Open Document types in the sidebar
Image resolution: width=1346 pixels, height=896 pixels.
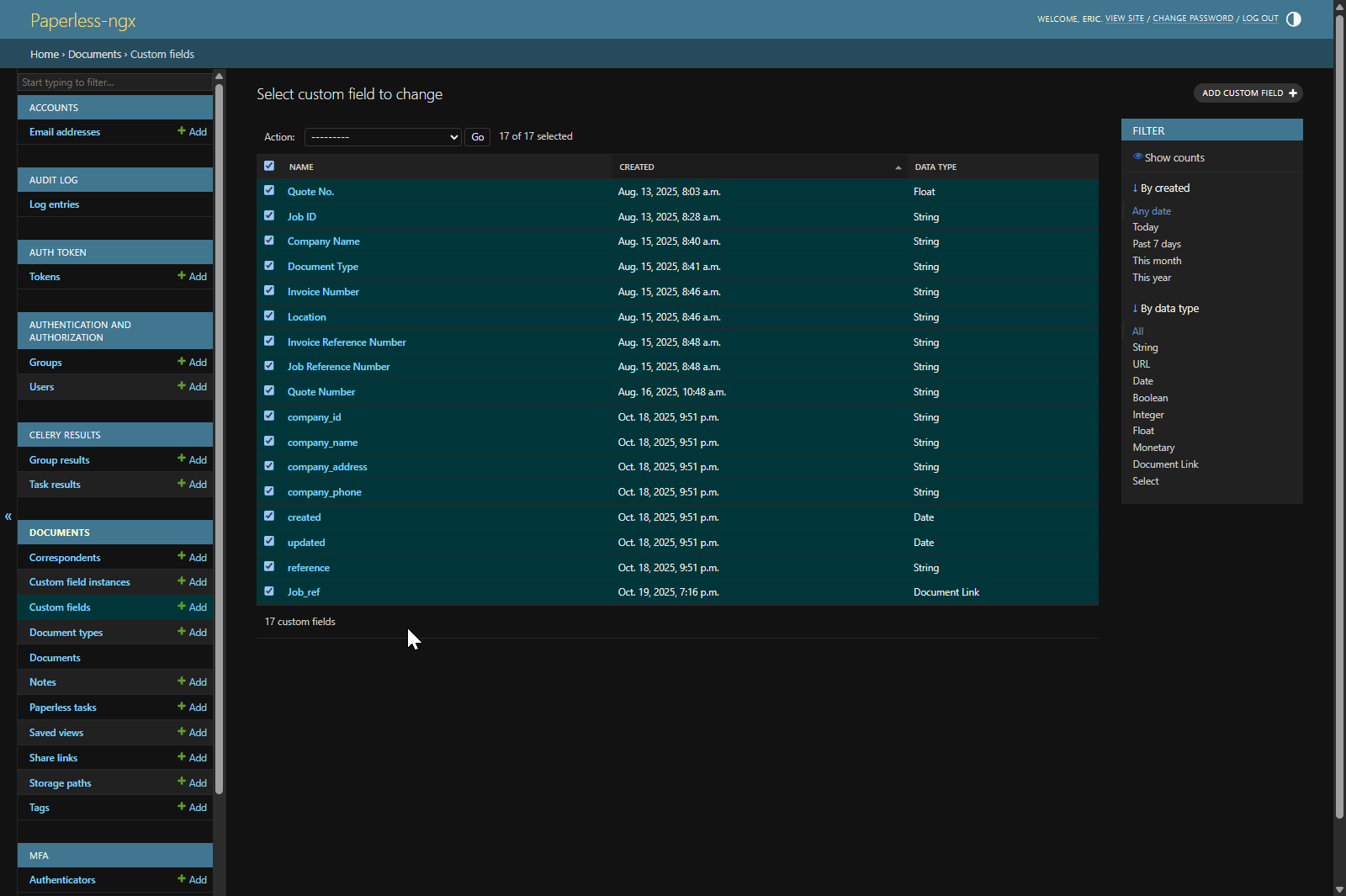66,633
